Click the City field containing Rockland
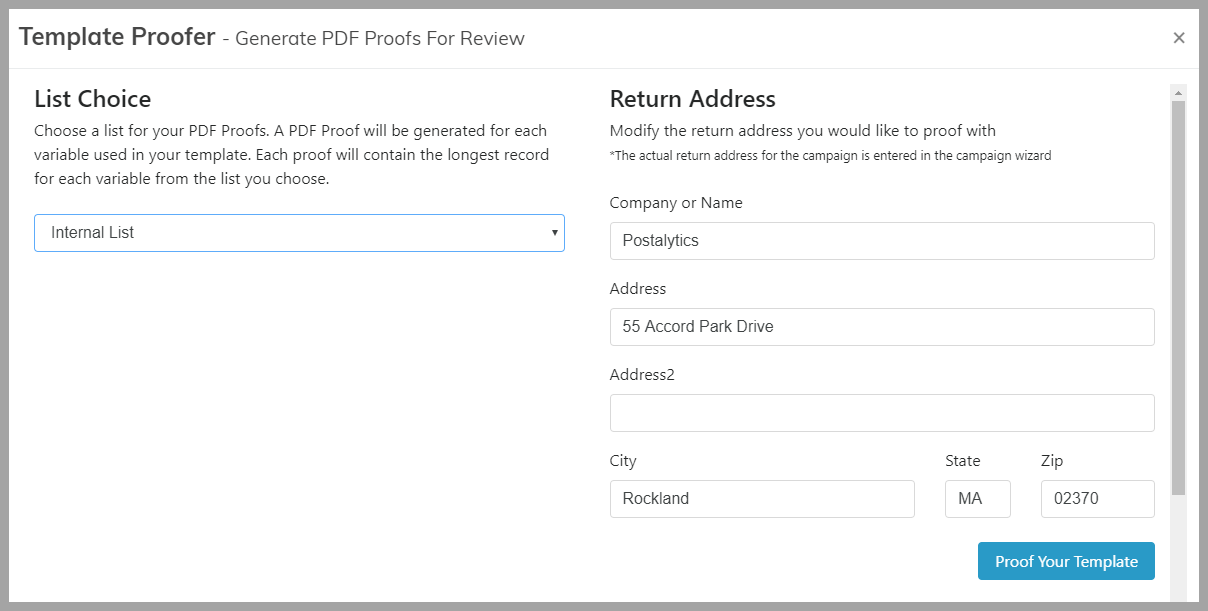The height and width of the screenshot is (611, 1208). [762, 499]
